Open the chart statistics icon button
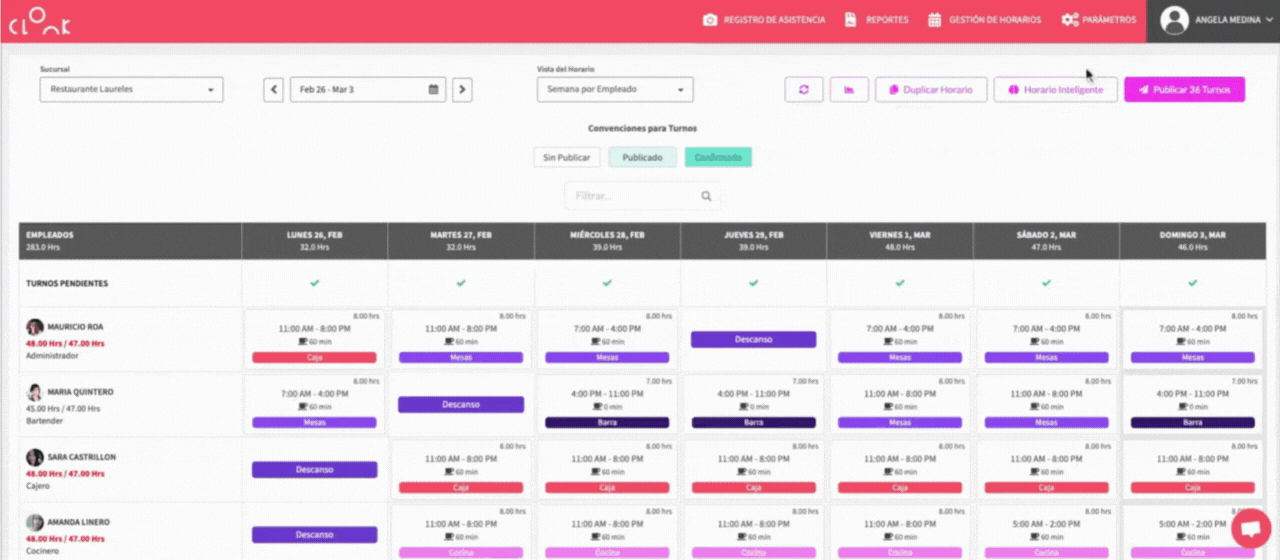The image size is (1280, 560). (849, 90)
